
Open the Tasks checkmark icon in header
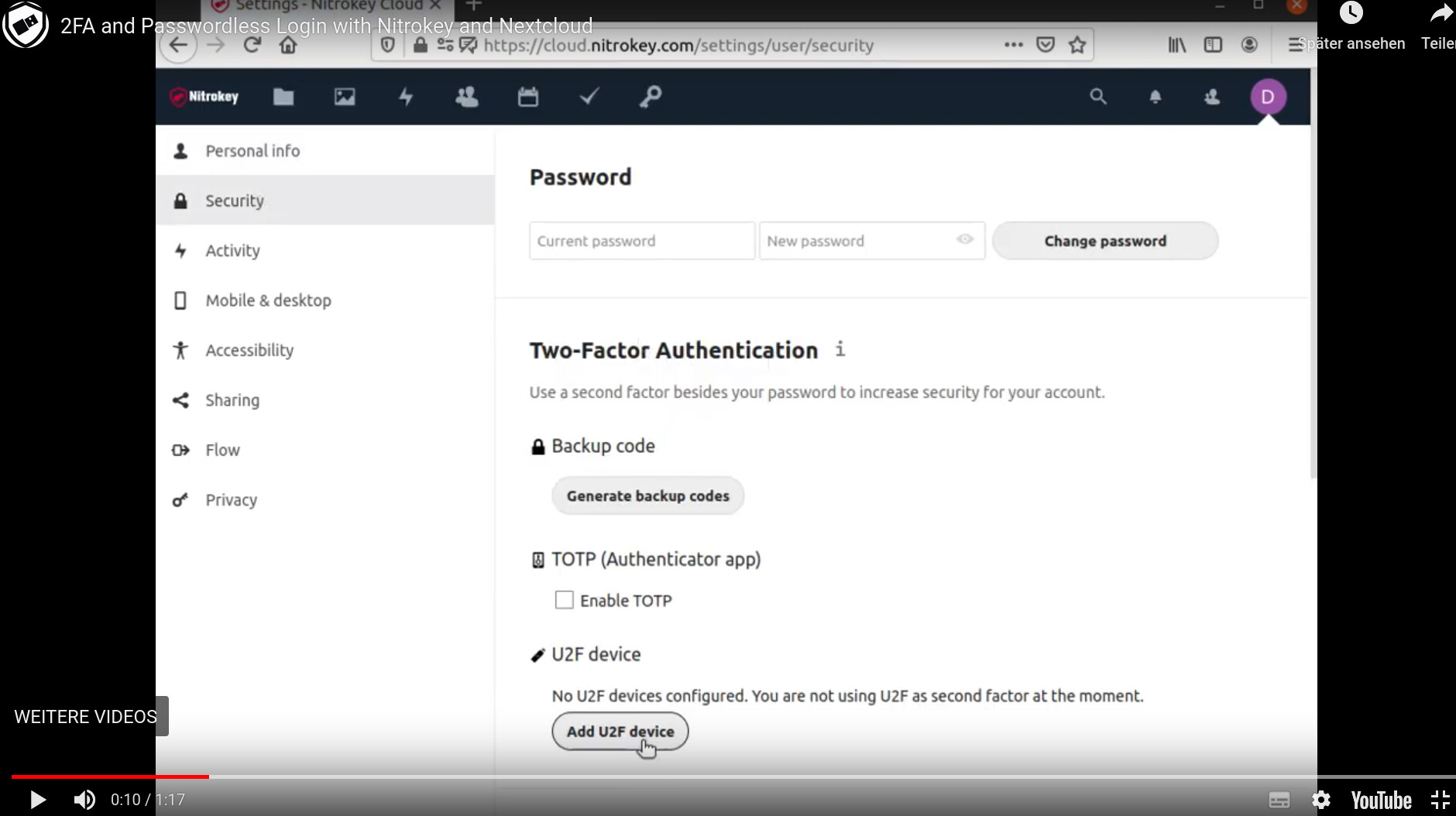pyautogui.click(x=589, y=96)
